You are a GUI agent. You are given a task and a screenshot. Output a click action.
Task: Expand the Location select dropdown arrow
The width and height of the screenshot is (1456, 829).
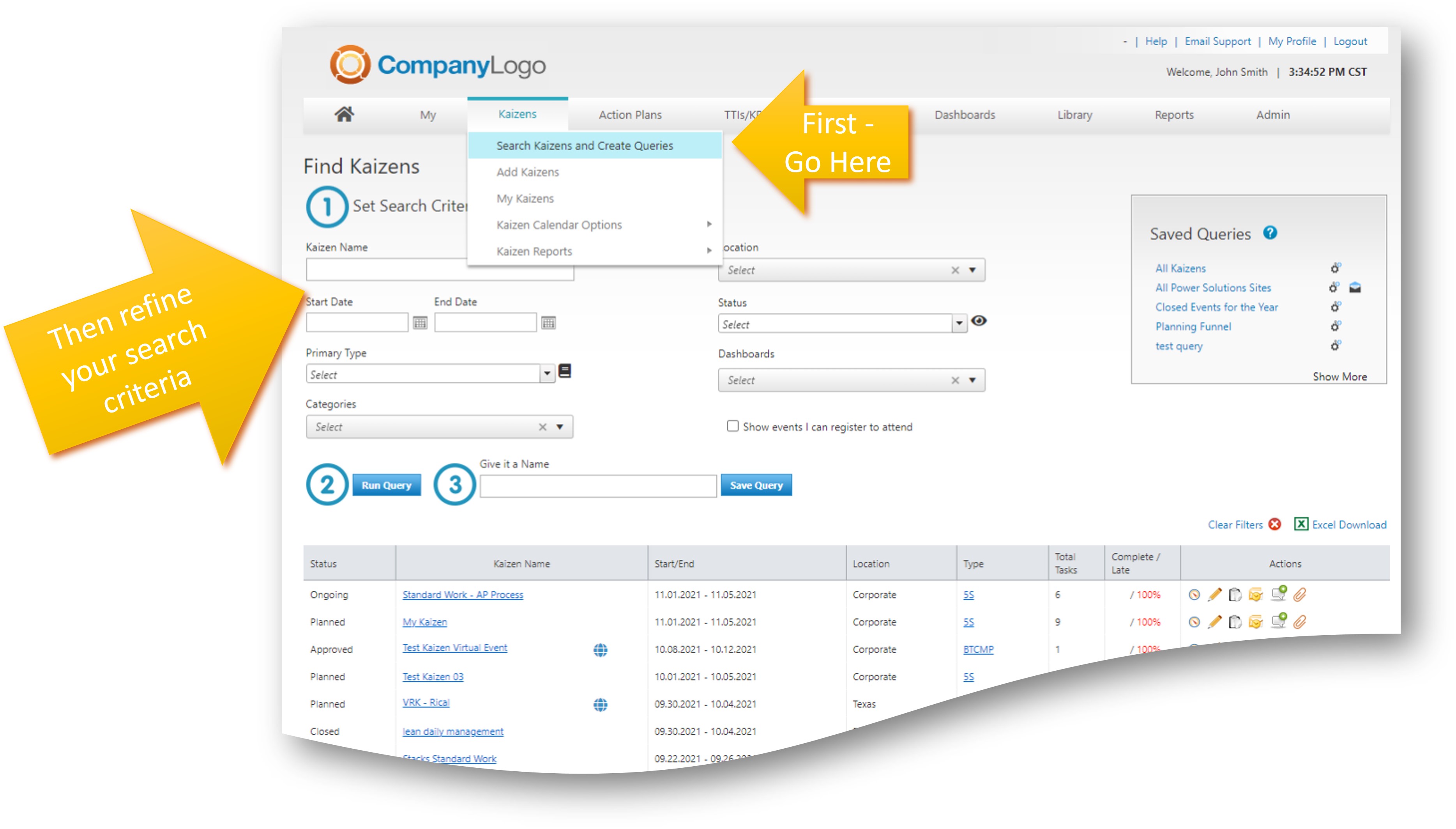(972, 270)
